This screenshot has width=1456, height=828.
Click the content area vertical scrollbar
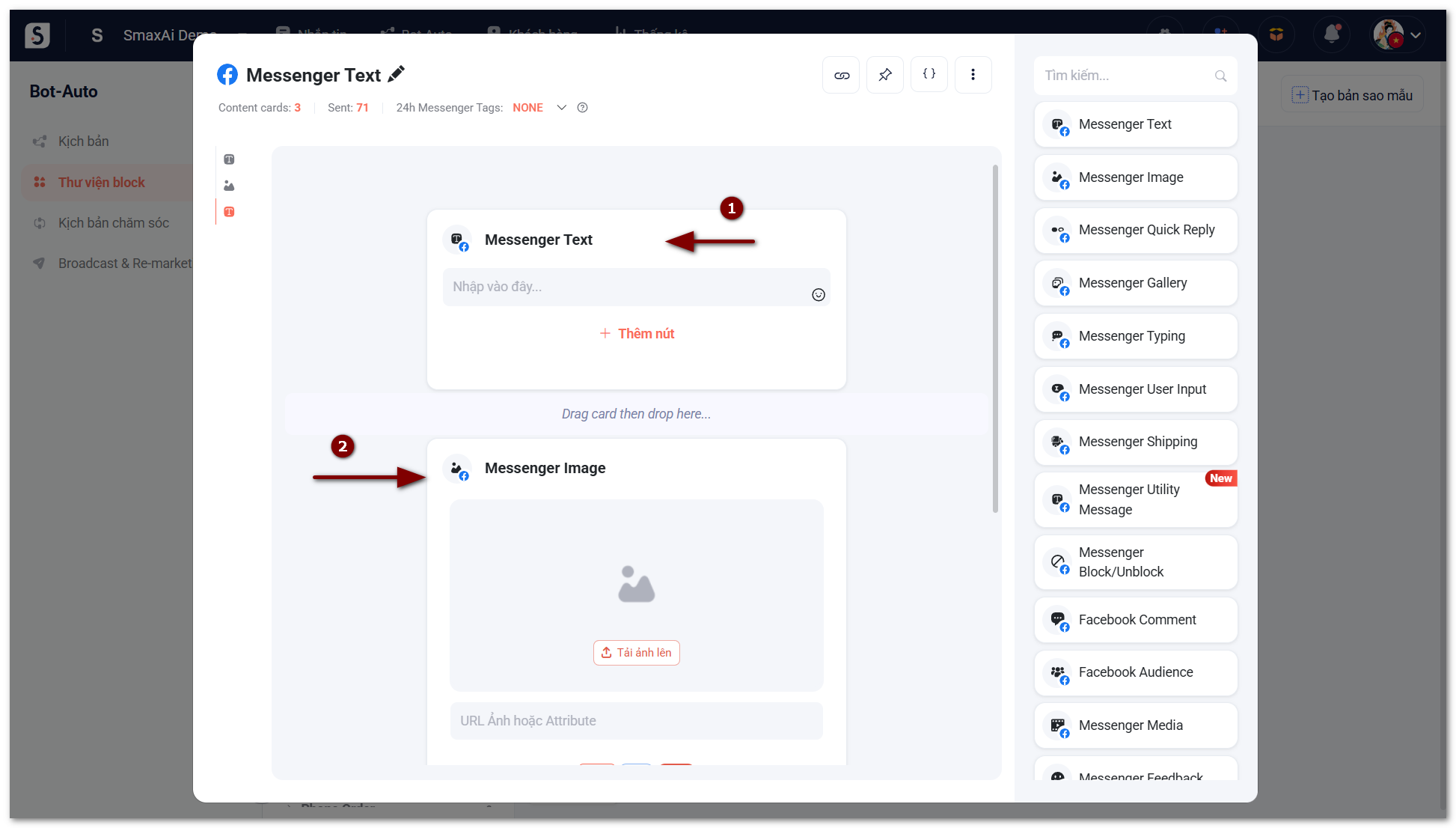[995, 337]
